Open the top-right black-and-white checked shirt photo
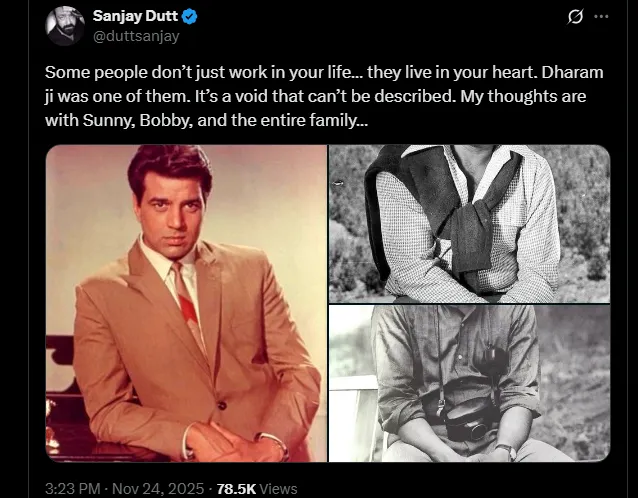The image size is (638, 498). (x=469, y=223)
